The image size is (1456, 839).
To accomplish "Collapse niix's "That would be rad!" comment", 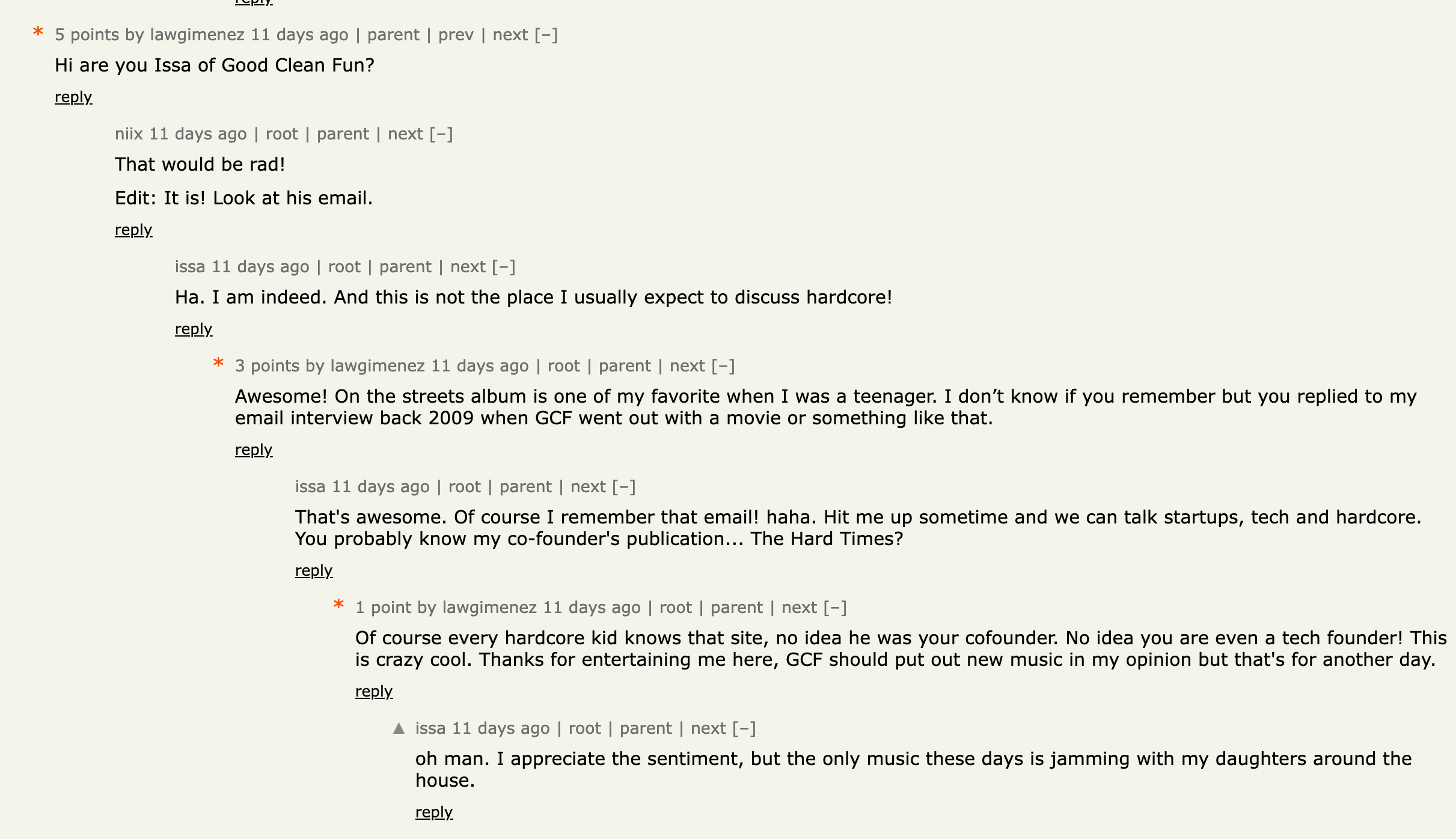I will pos(441,134).
